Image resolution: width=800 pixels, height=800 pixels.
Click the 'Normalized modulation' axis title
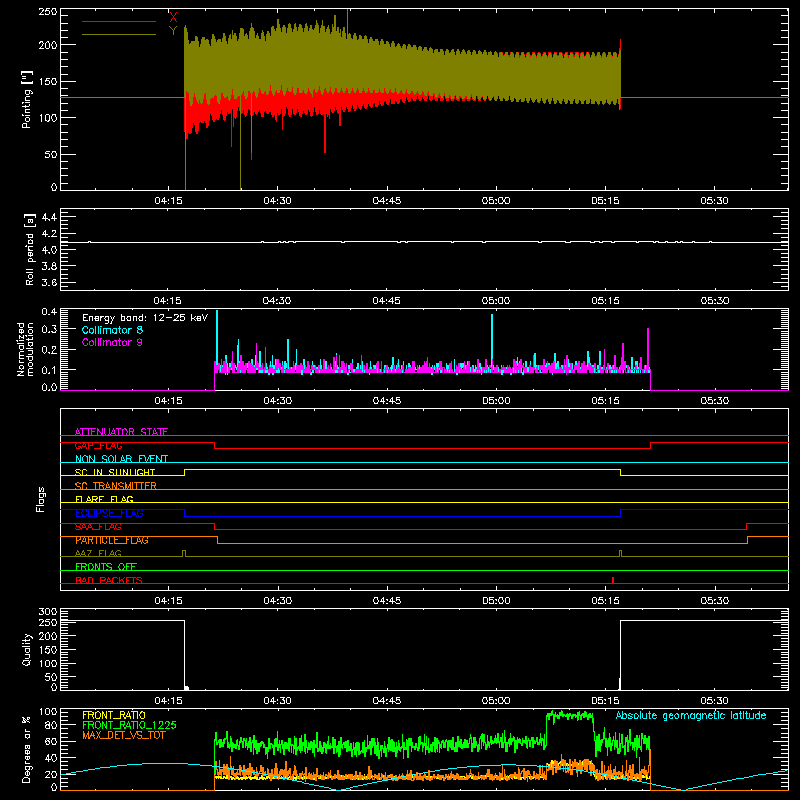coord(25,349)
